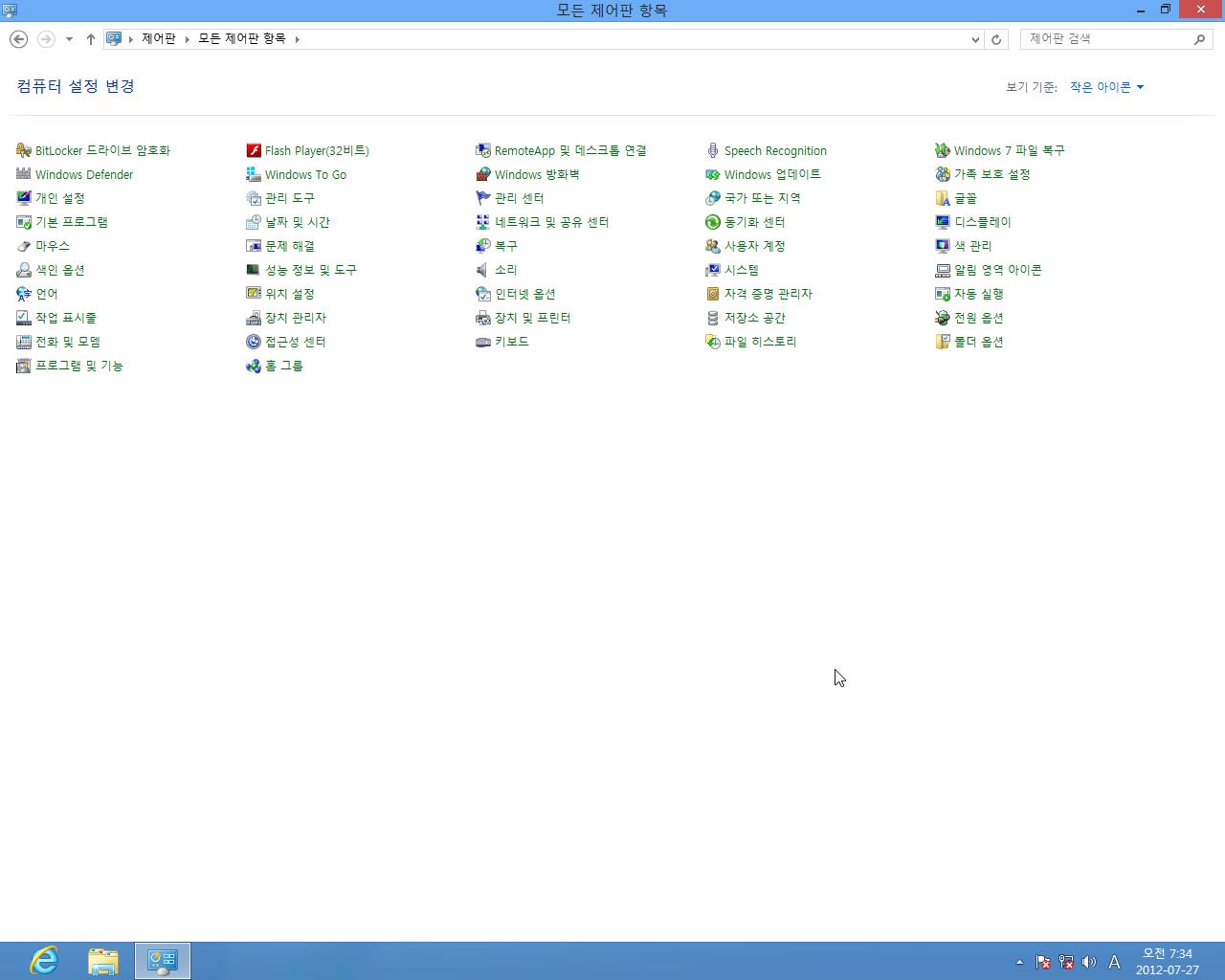Click the tray volume icon
1225x980 pixels.
click(1089, 962)
